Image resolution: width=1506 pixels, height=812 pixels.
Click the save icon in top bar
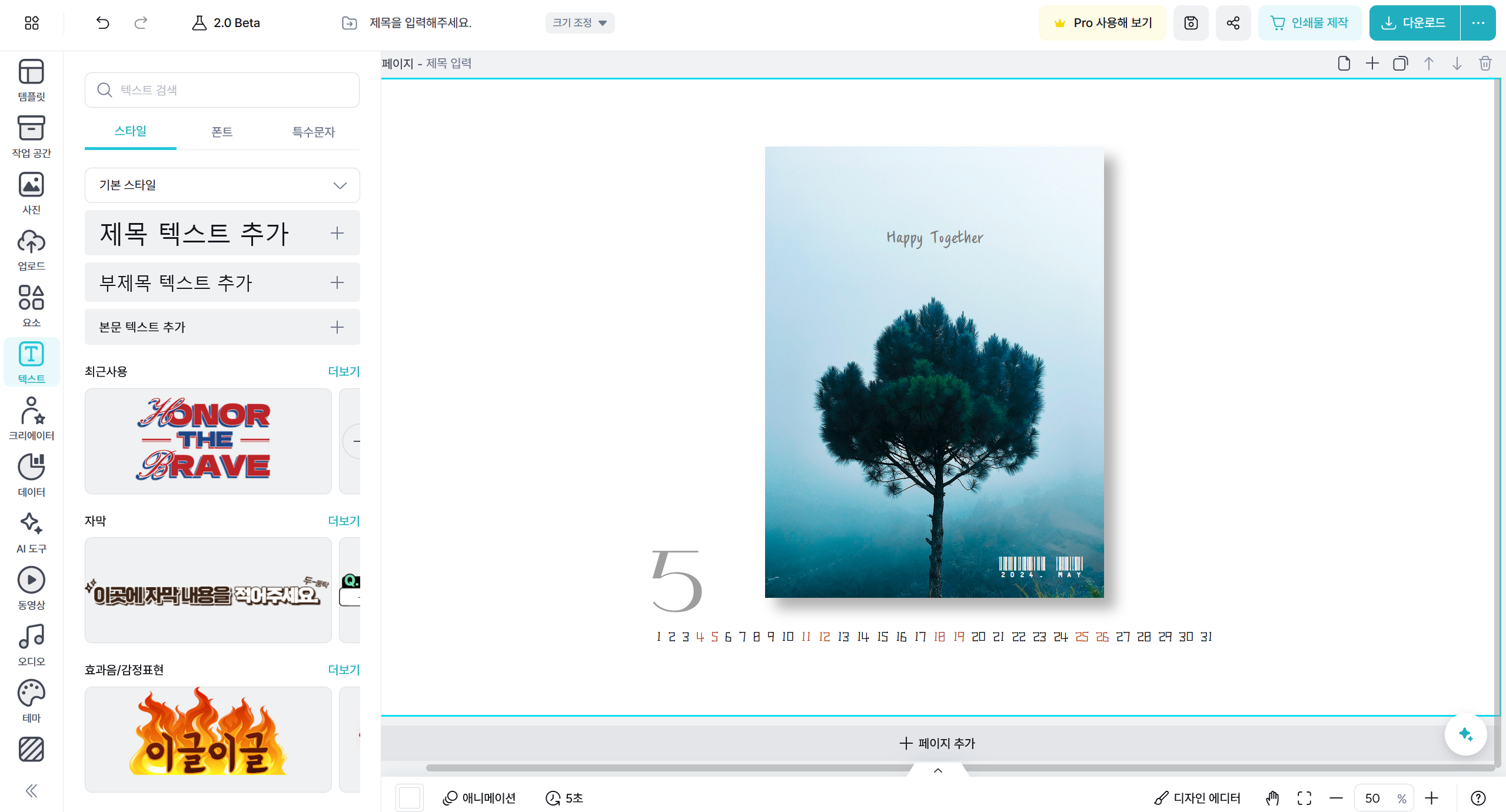pyautogui.click(x=1191, y=23)
